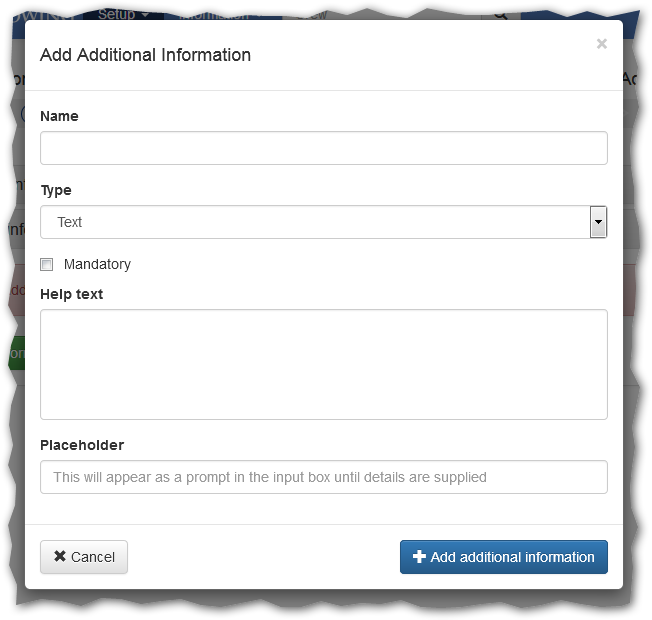
Task: Click the Add Additional Information dialog title
Action: tap(145, 55)
